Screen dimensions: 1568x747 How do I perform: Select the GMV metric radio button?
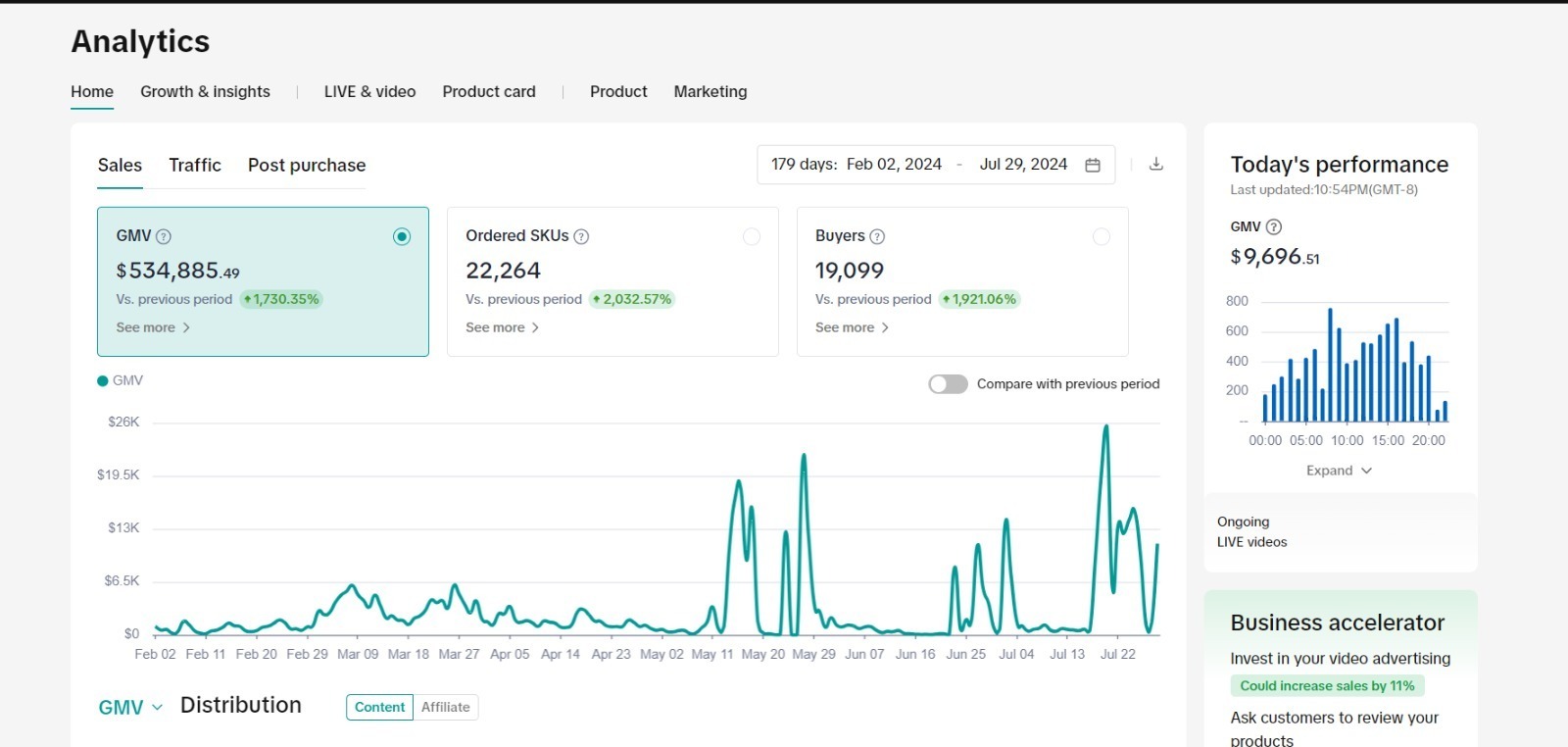click(x=402, y=237)
